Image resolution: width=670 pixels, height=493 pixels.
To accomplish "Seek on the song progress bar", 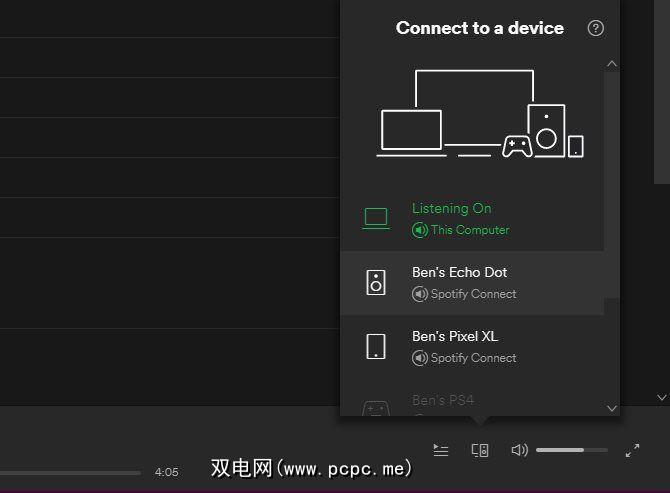I will 70,472.
